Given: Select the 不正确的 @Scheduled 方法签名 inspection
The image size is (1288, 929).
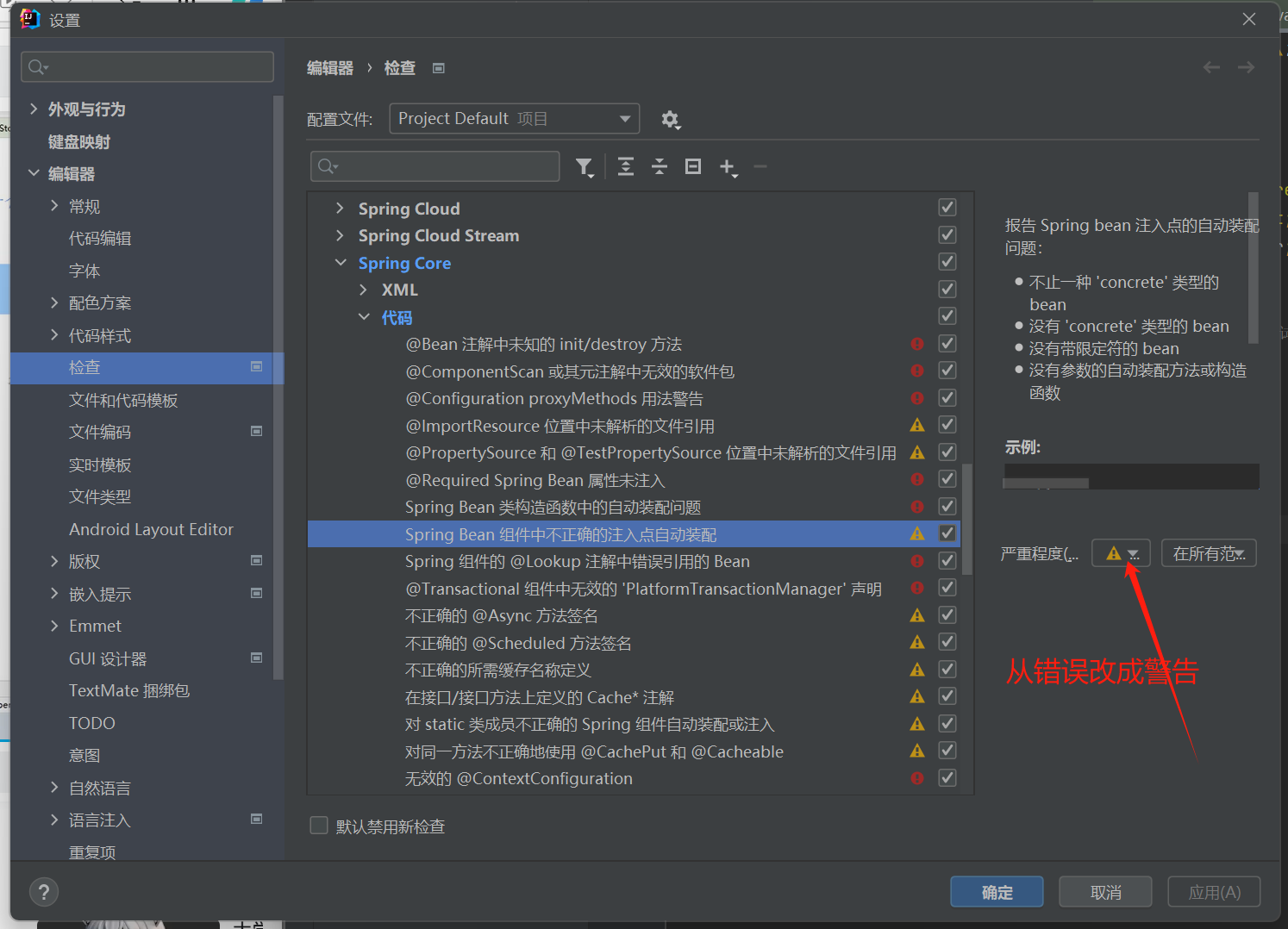Looking at the screenshot, I should coord(518,643).
